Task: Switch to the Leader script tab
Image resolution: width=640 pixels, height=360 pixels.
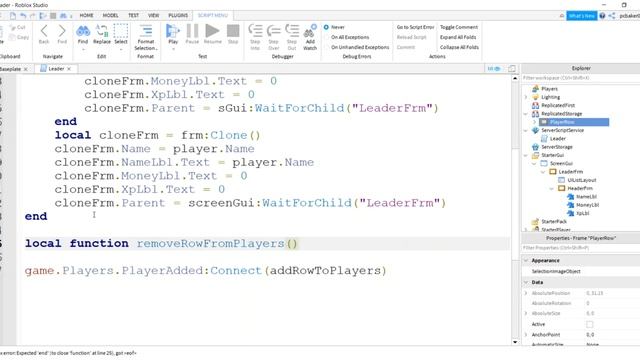Action: (56, 69)
